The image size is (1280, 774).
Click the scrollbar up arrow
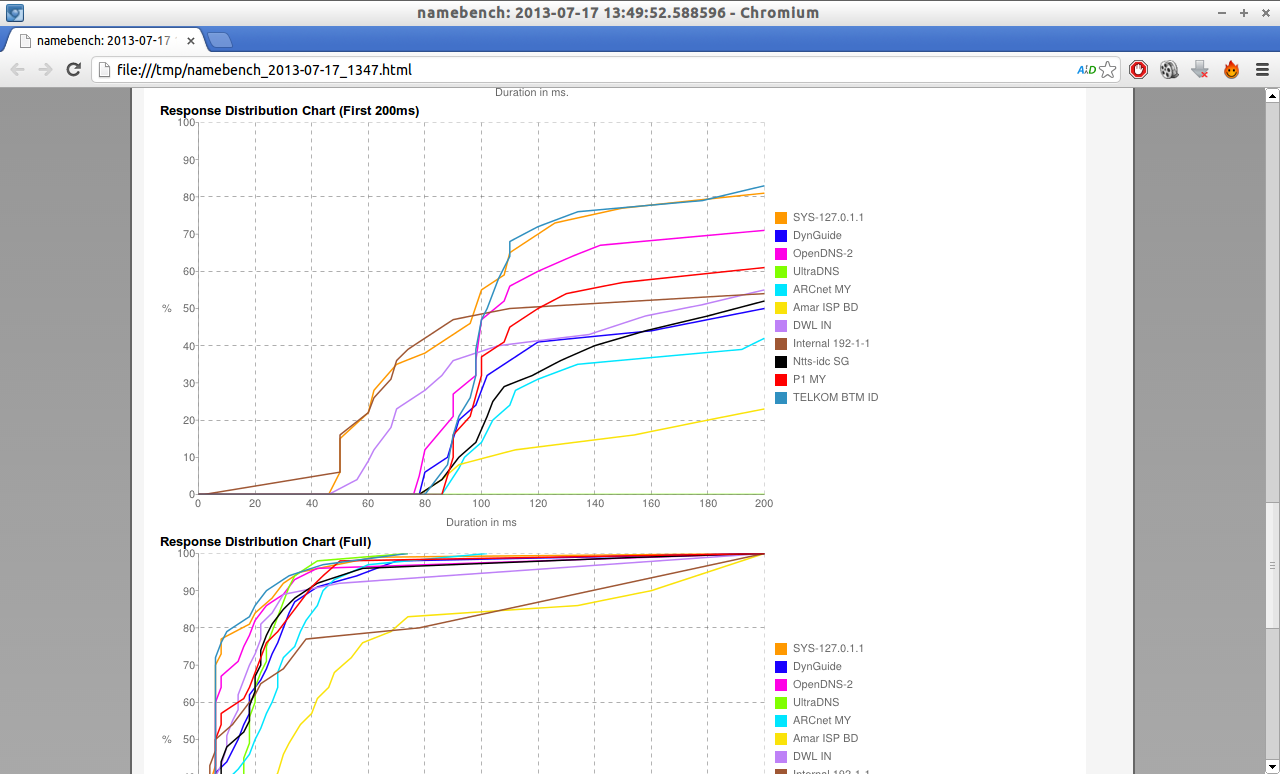coord(1272,96)
